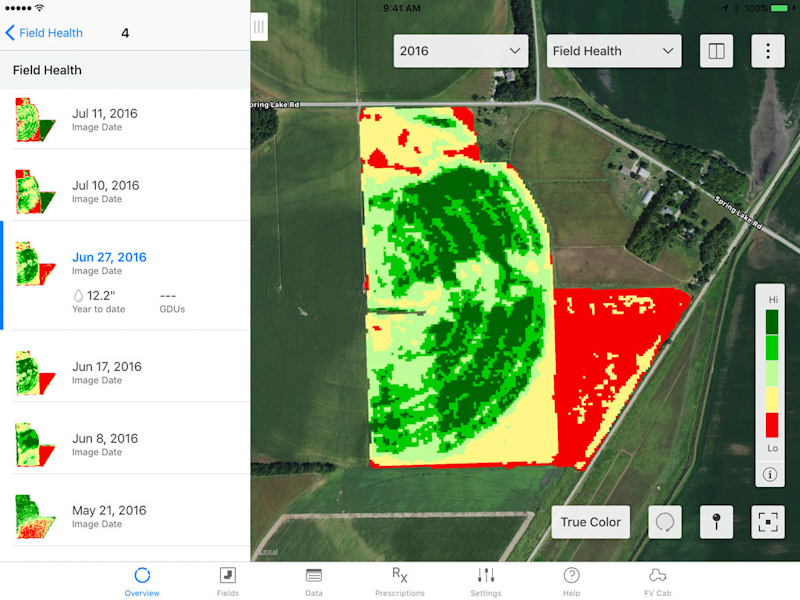Open the split view compare icon
800x600 pixels.
[x=716, y=51]
